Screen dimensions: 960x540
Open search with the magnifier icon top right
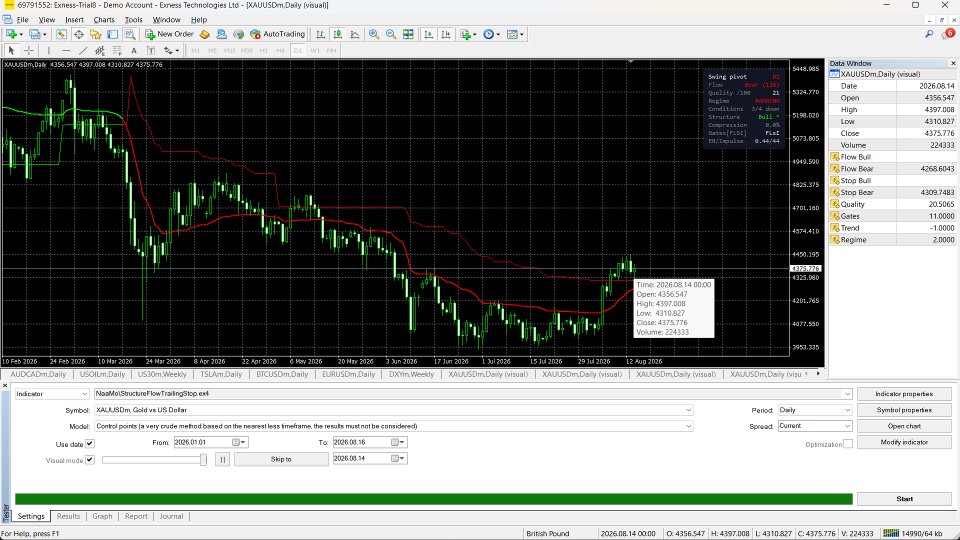929,34
